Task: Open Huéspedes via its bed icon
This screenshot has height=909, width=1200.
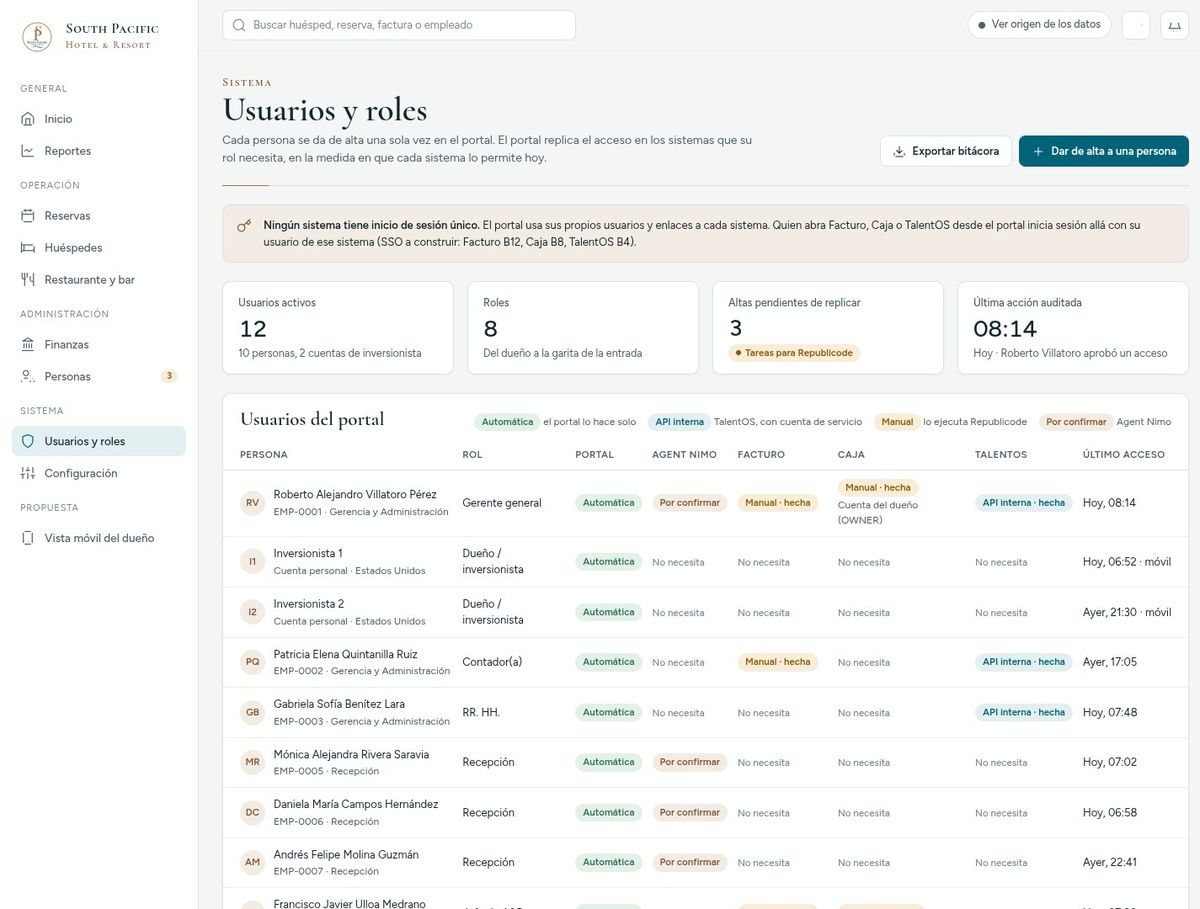Action: [x=27, y=248]
